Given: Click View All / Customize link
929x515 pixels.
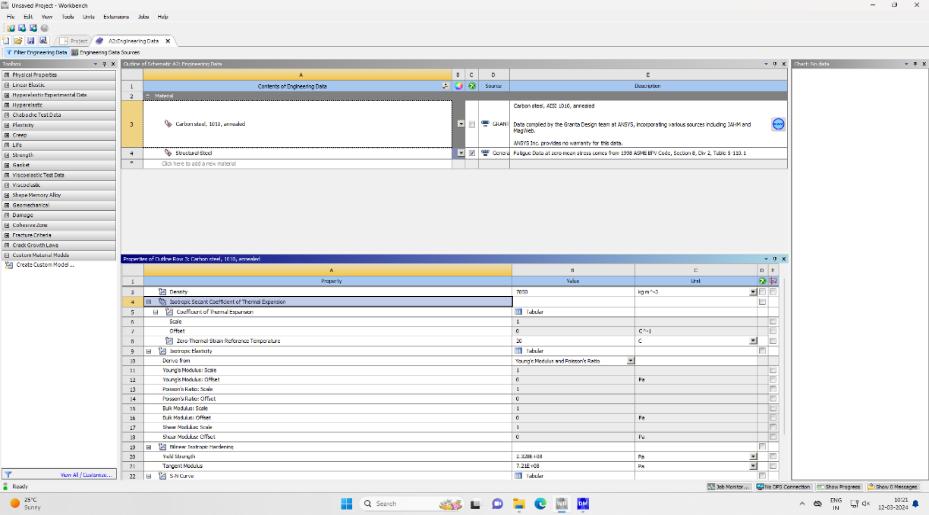Looking at the screenshot, I should [86, 475].
